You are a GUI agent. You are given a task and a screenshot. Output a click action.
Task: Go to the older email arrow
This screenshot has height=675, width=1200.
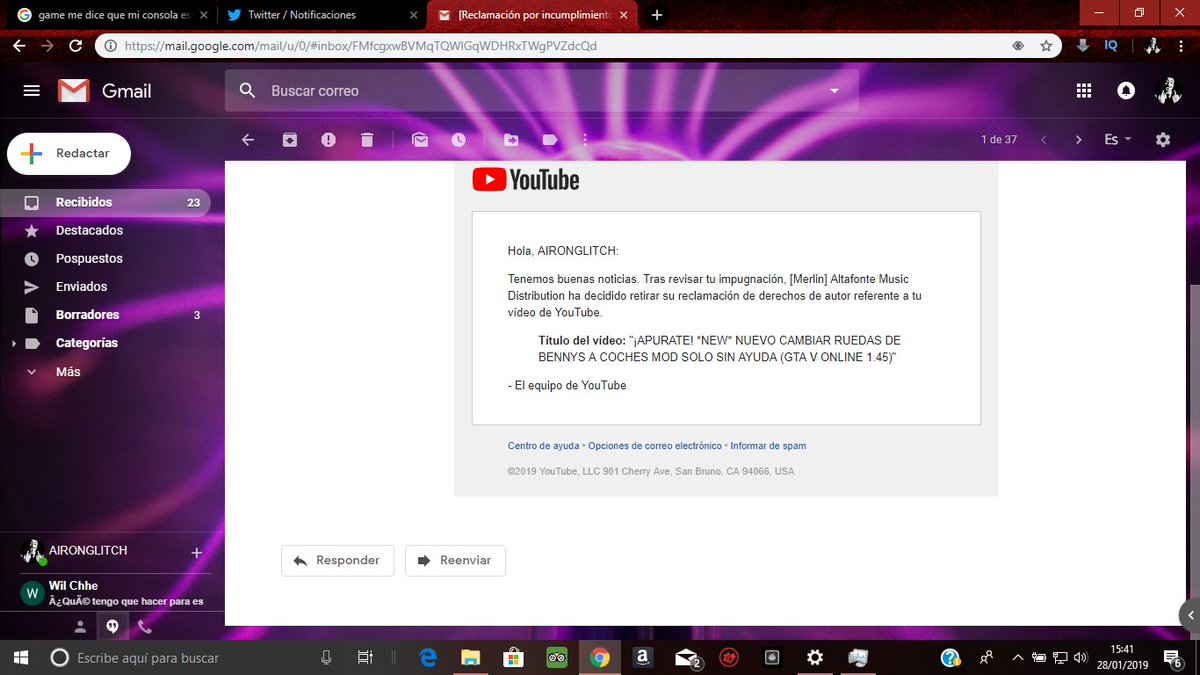pos(1078,140)
